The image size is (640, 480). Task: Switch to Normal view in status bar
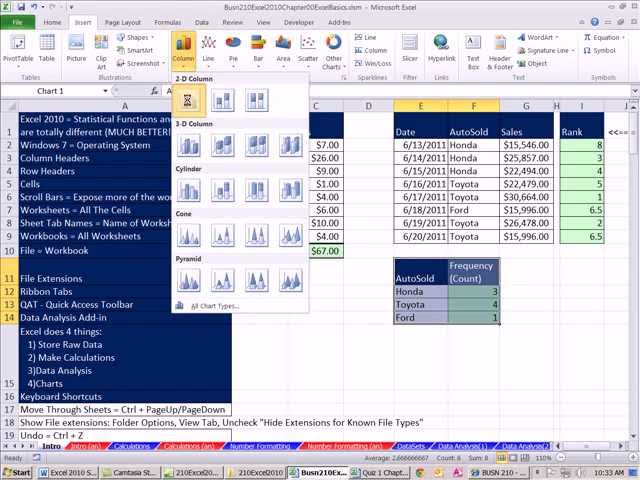[500, 458]
